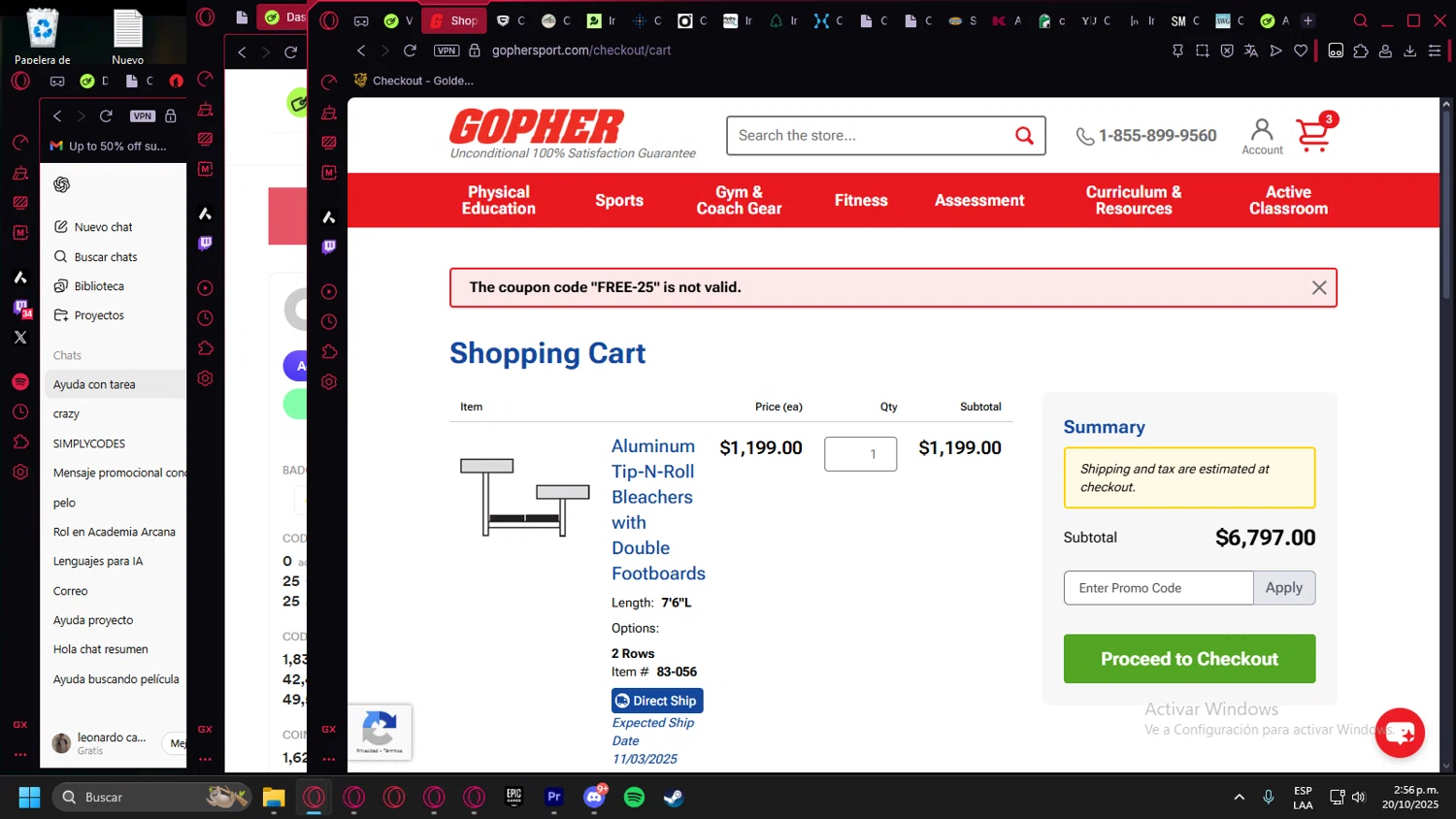
Task: Click Buscar chats in the ChatGPT window
Action: pyautogui.click(x=96, y=257)
